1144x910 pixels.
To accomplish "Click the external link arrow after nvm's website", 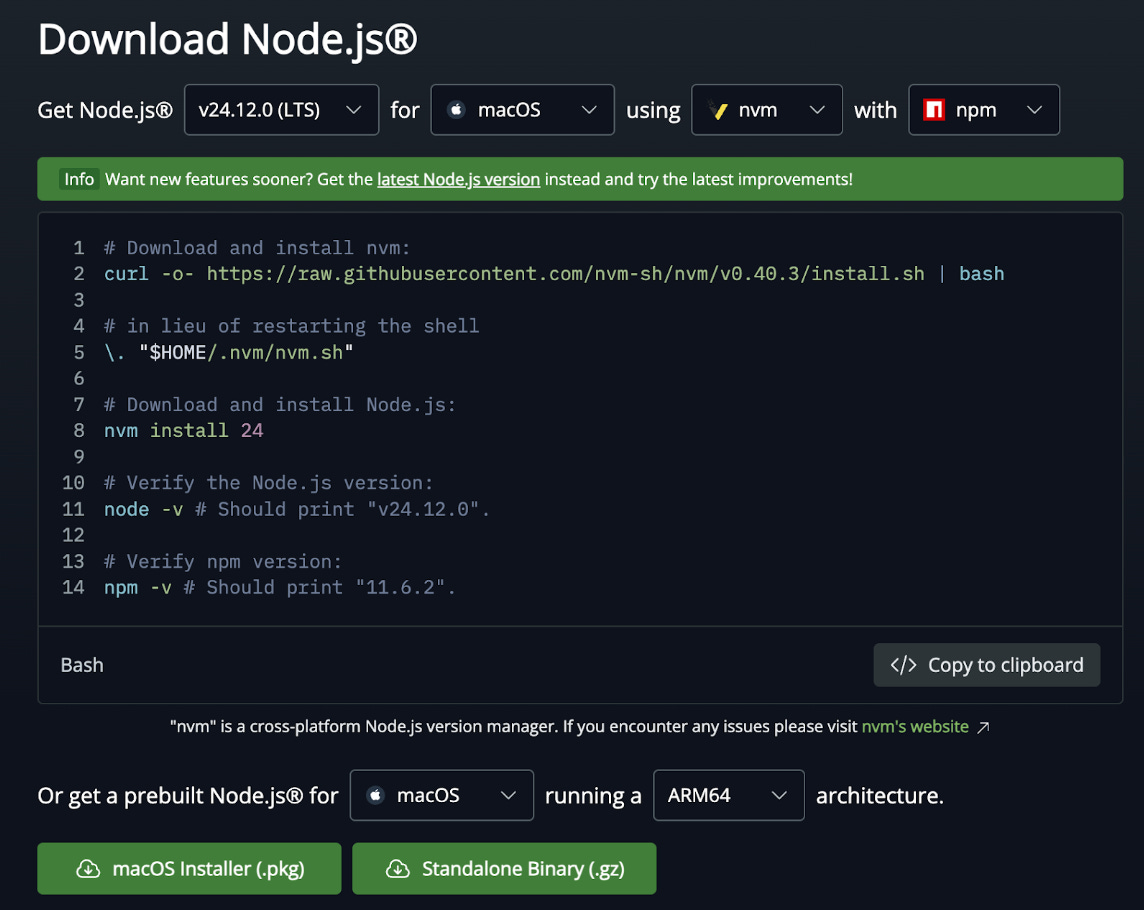I will coord(983,727).
